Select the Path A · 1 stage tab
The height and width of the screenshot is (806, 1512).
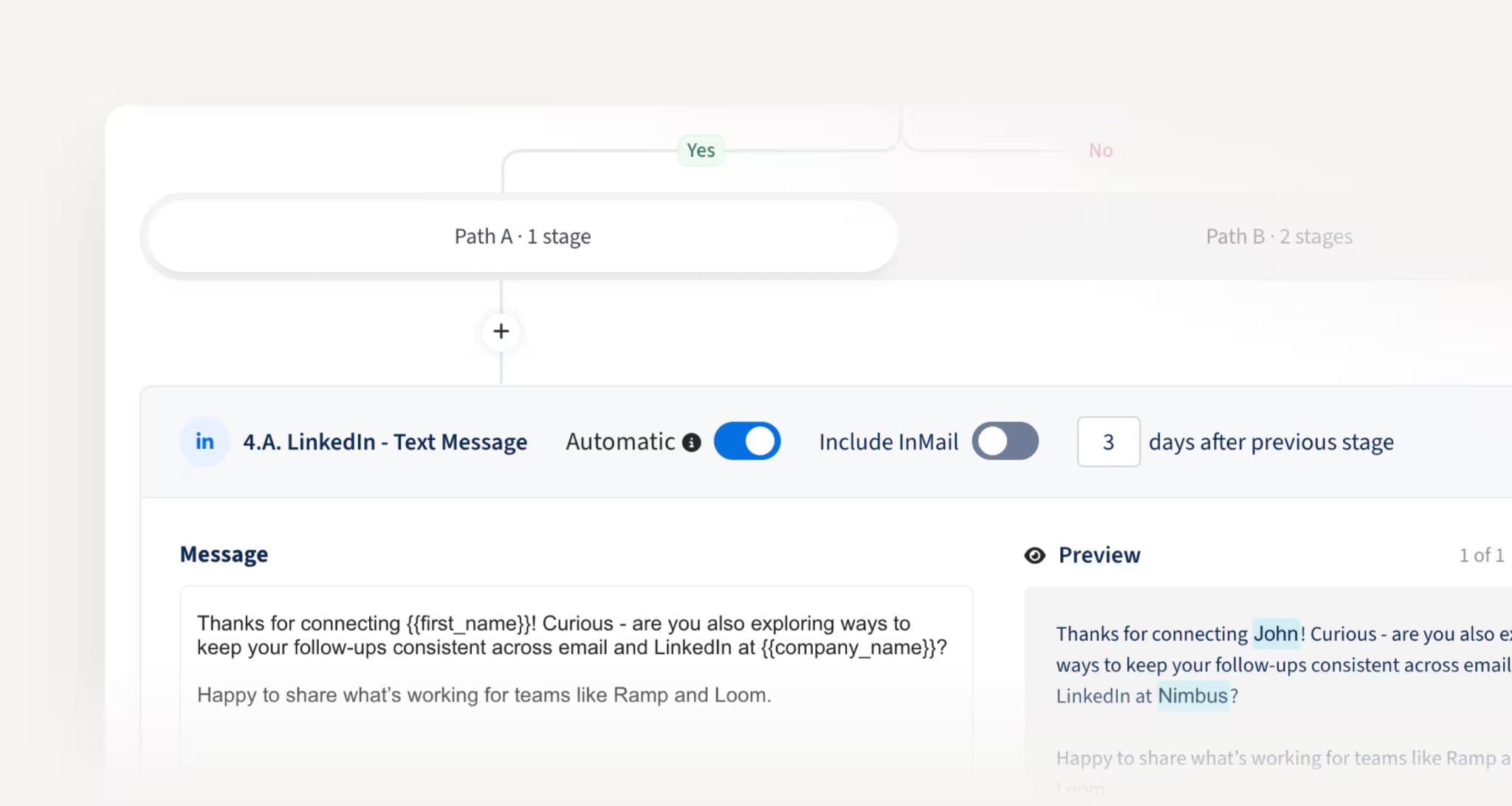pyautogui.click(x=523, y=236)
